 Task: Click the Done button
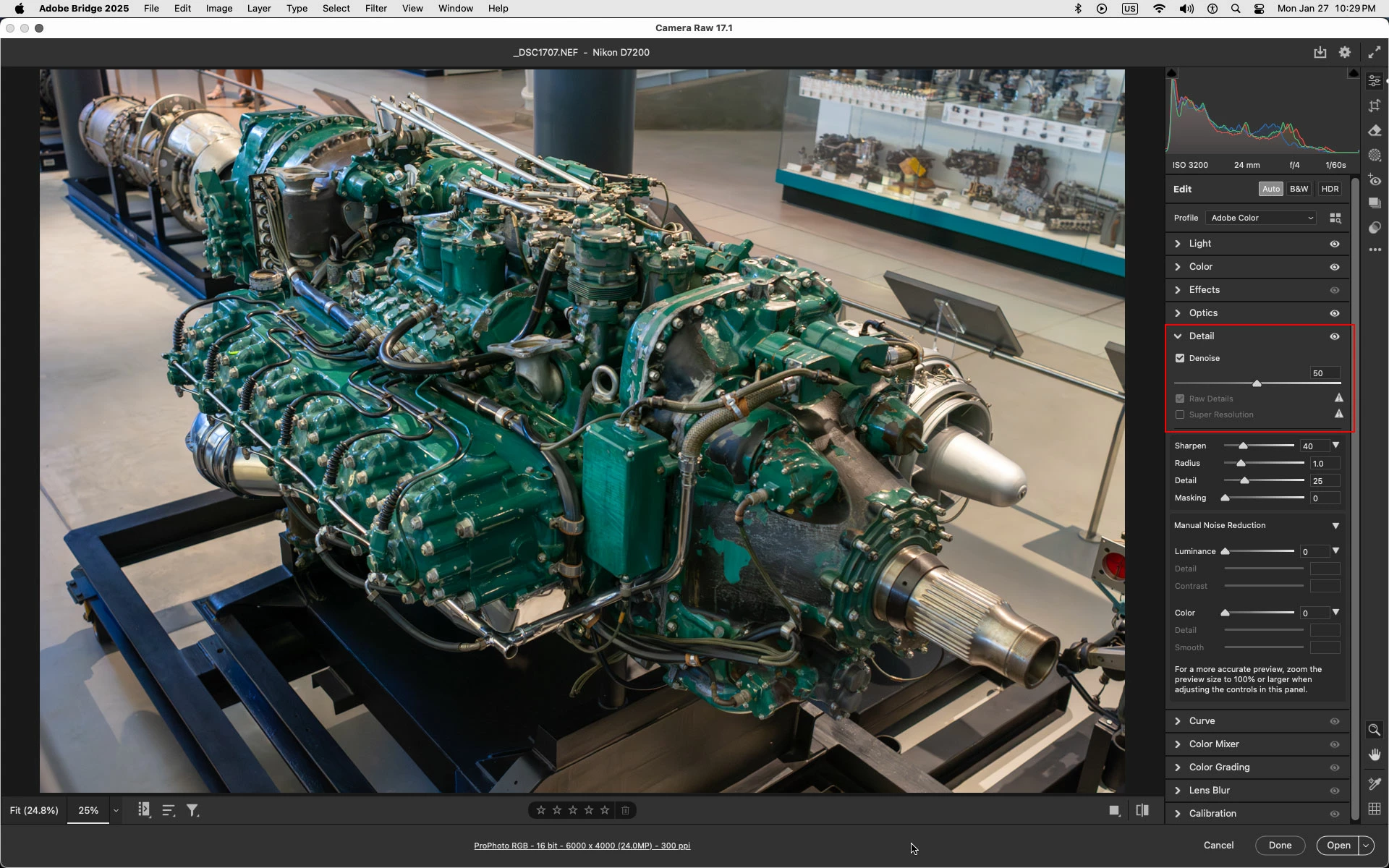tap(1279, 846)
